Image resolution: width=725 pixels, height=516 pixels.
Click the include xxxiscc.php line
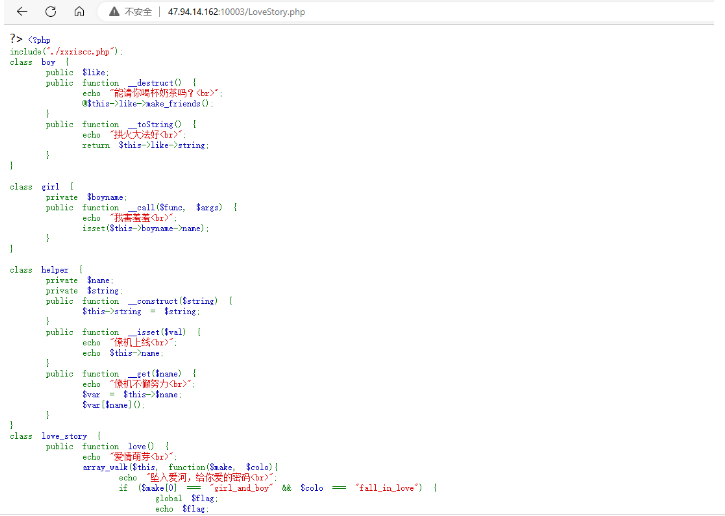[65, 51]
